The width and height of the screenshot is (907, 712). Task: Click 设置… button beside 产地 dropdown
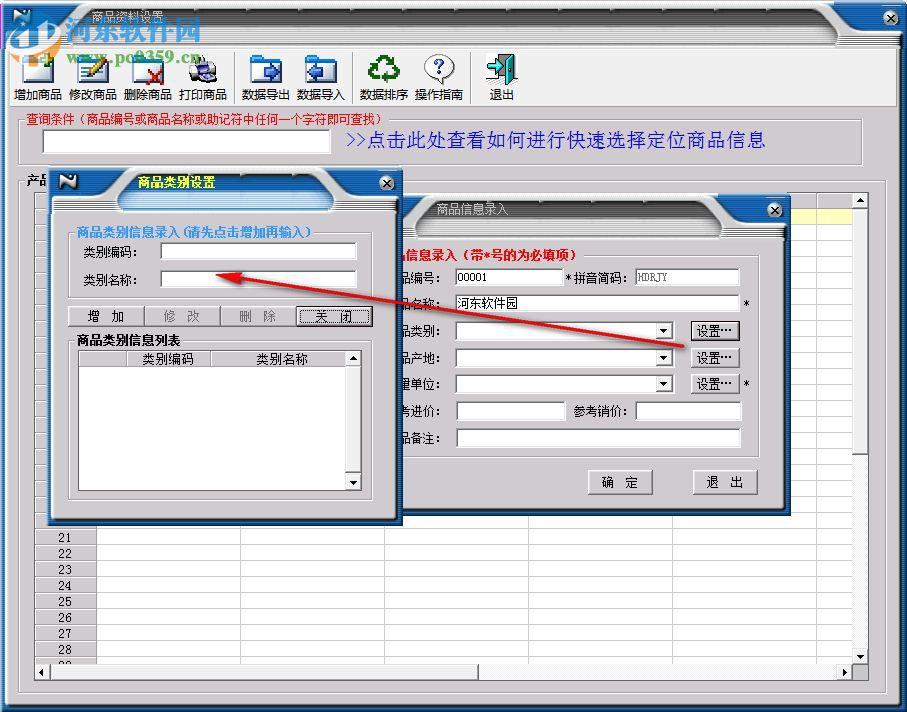click(x=715, y=358)
